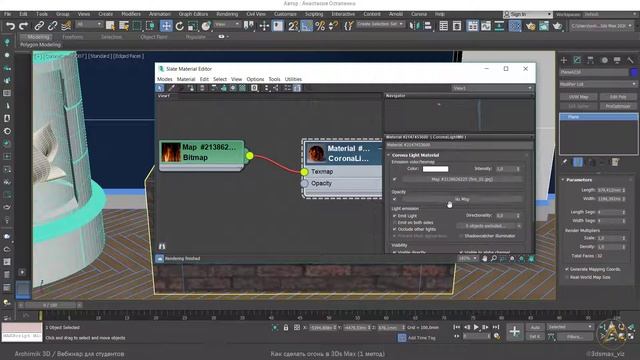Toggle the 2.5D Snaps icon

point(293,26)
